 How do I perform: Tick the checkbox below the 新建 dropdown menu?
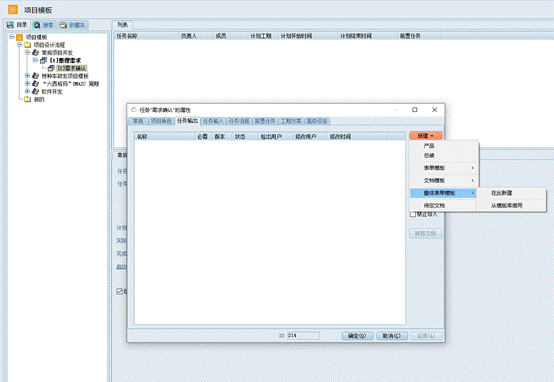(413, 214)
